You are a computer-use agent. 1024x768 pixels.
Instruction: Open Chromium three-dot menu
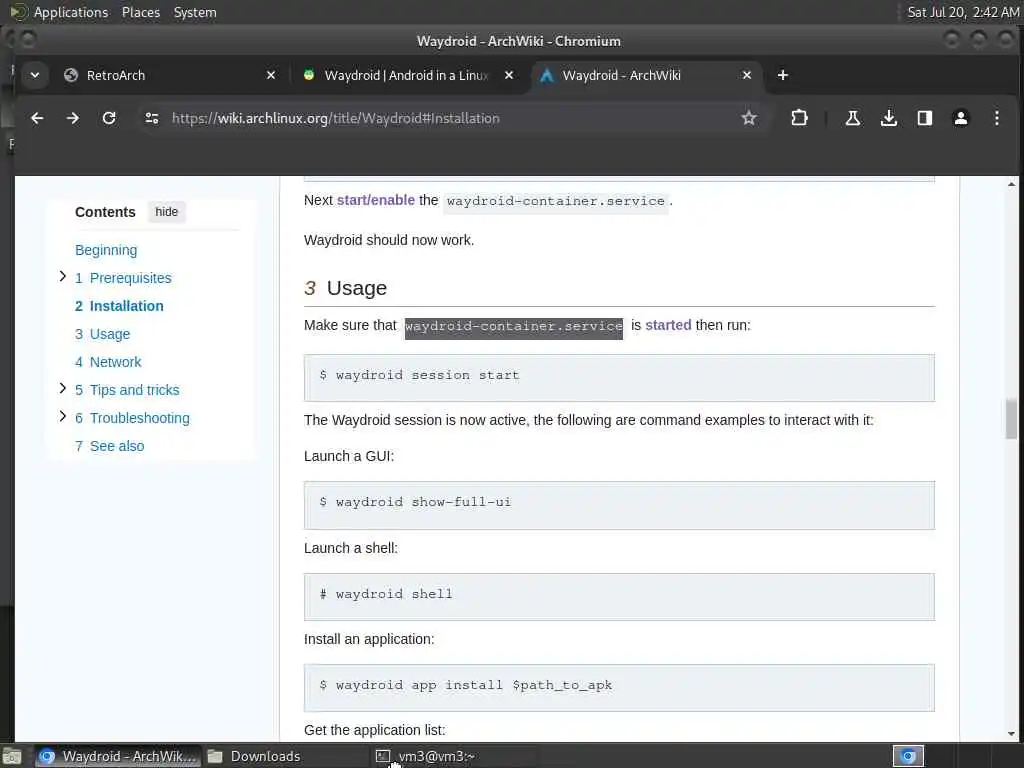click(997, 118)
